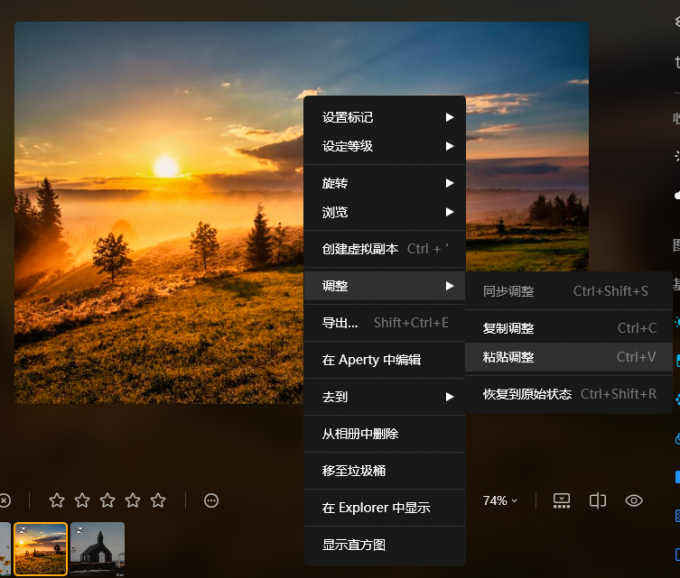The width and height of the screenshot is (680, 578).
Task: Choose 显示直方图
Action: pyautogui.click(x=385, y=544)
